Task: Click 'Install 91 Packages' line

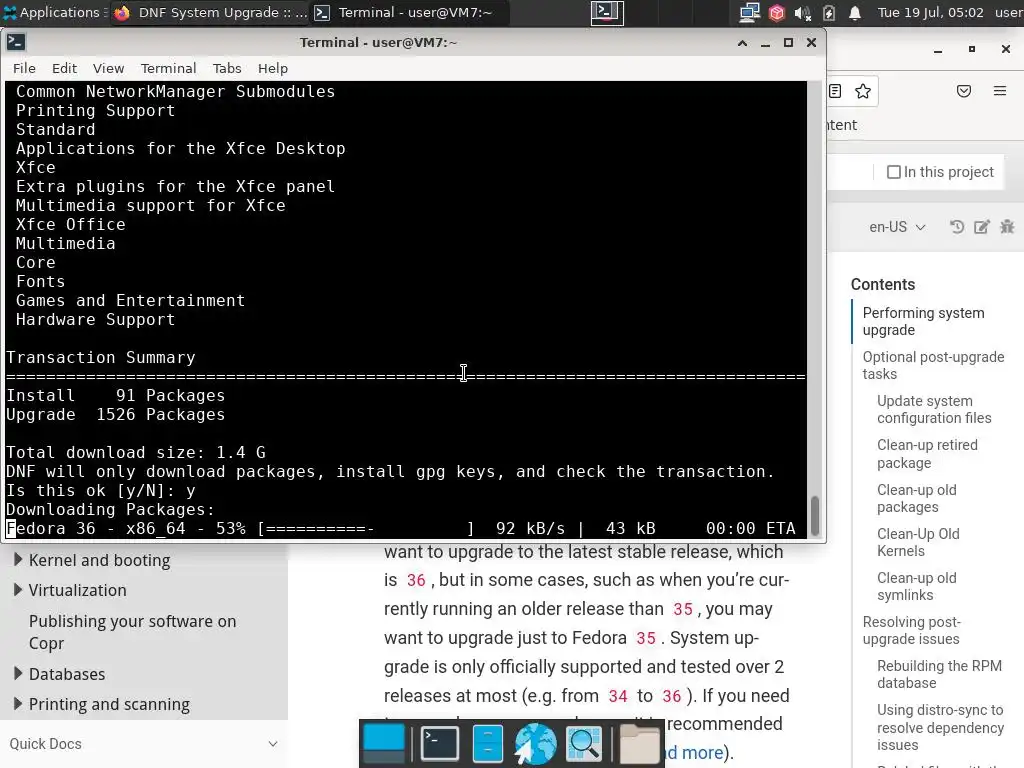Action: 116,396
